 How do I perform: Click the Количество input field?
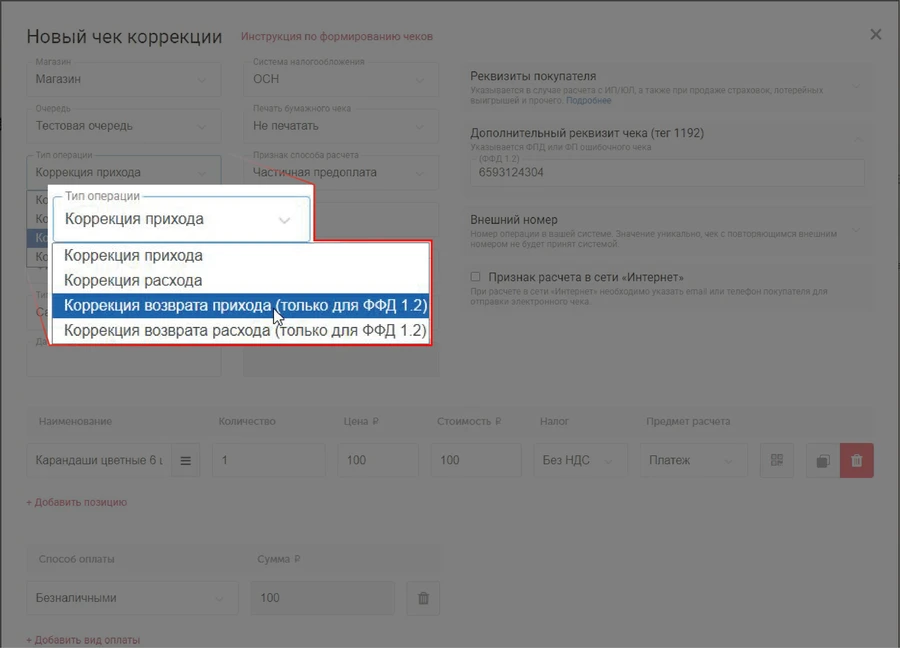[268, 461]
